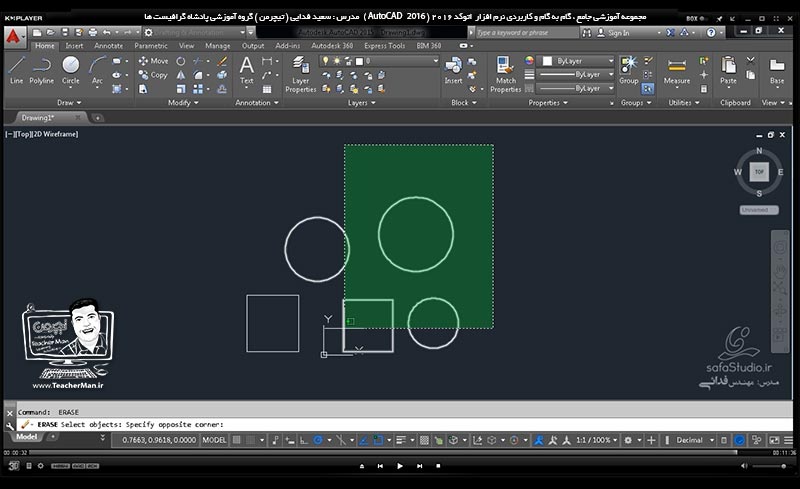Toggle transparency display in status bar
Image resolution: width=800 pixels, height=489 pixels.
tap(424, 440)
